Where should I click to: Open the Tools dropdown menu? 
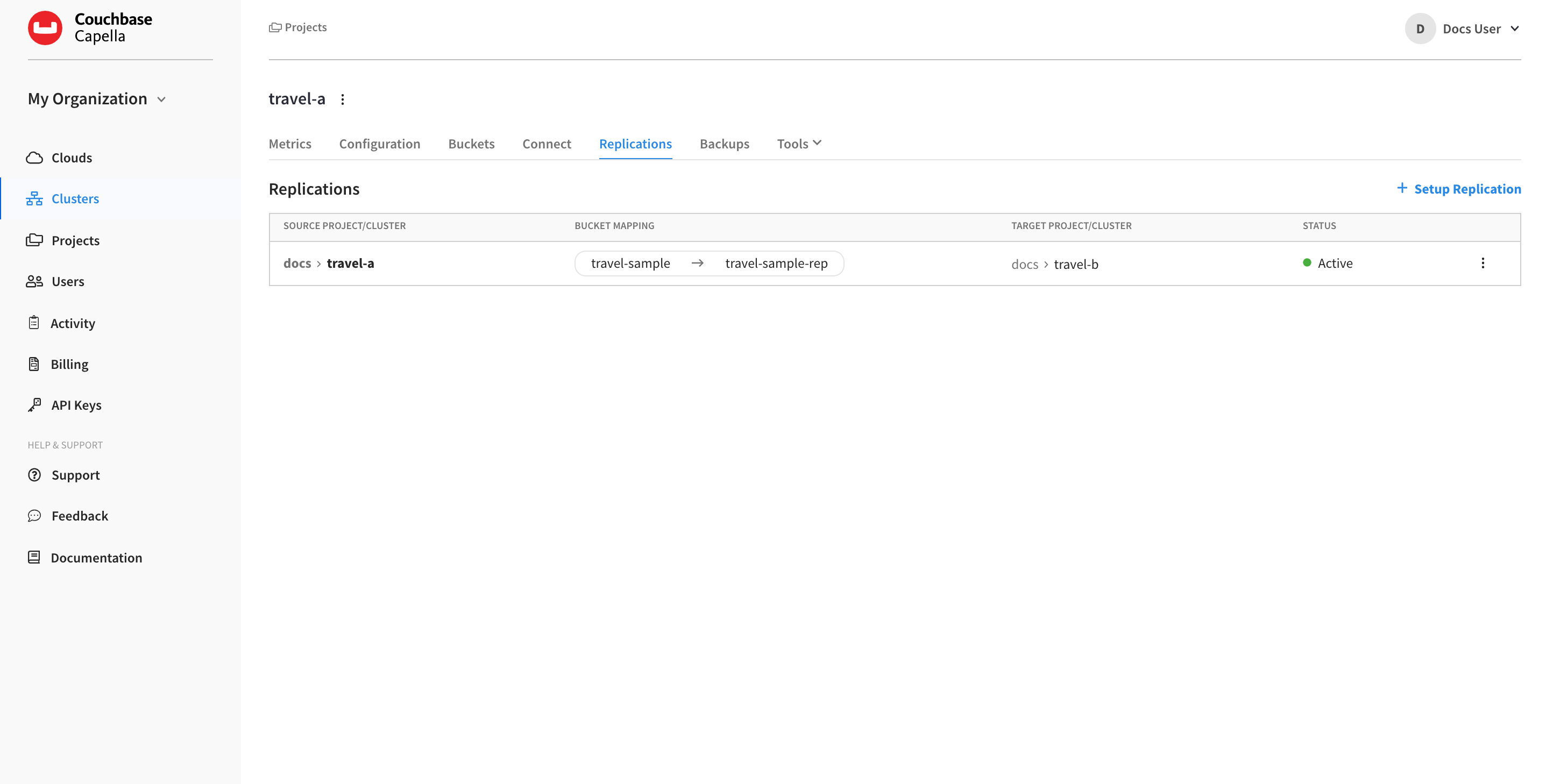click(798, 144)
